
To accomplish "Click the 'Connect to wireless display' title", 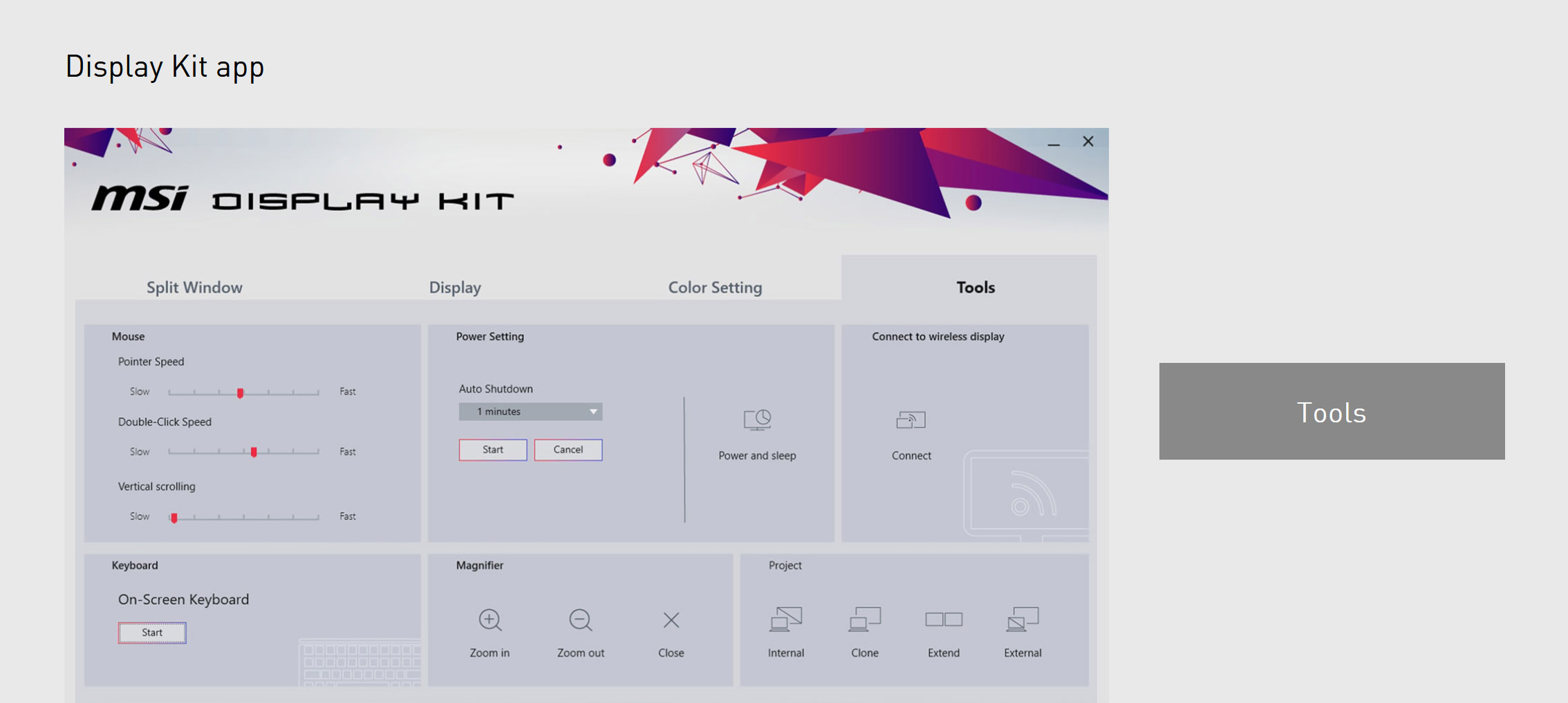I will [x=938, y=337].
